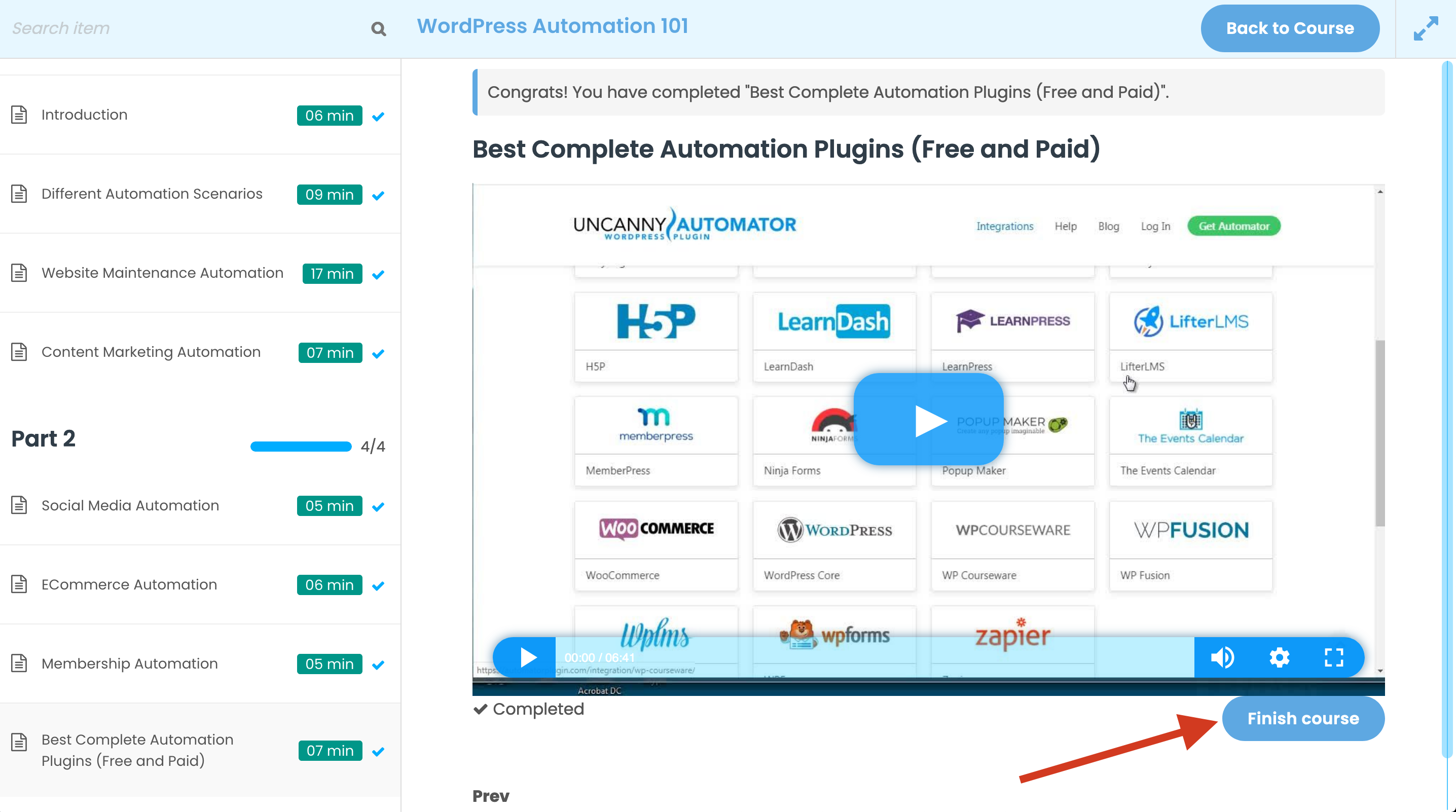Click the 00:00 / 06:41 video time display
1456x812 pixels.
[599, 658]
